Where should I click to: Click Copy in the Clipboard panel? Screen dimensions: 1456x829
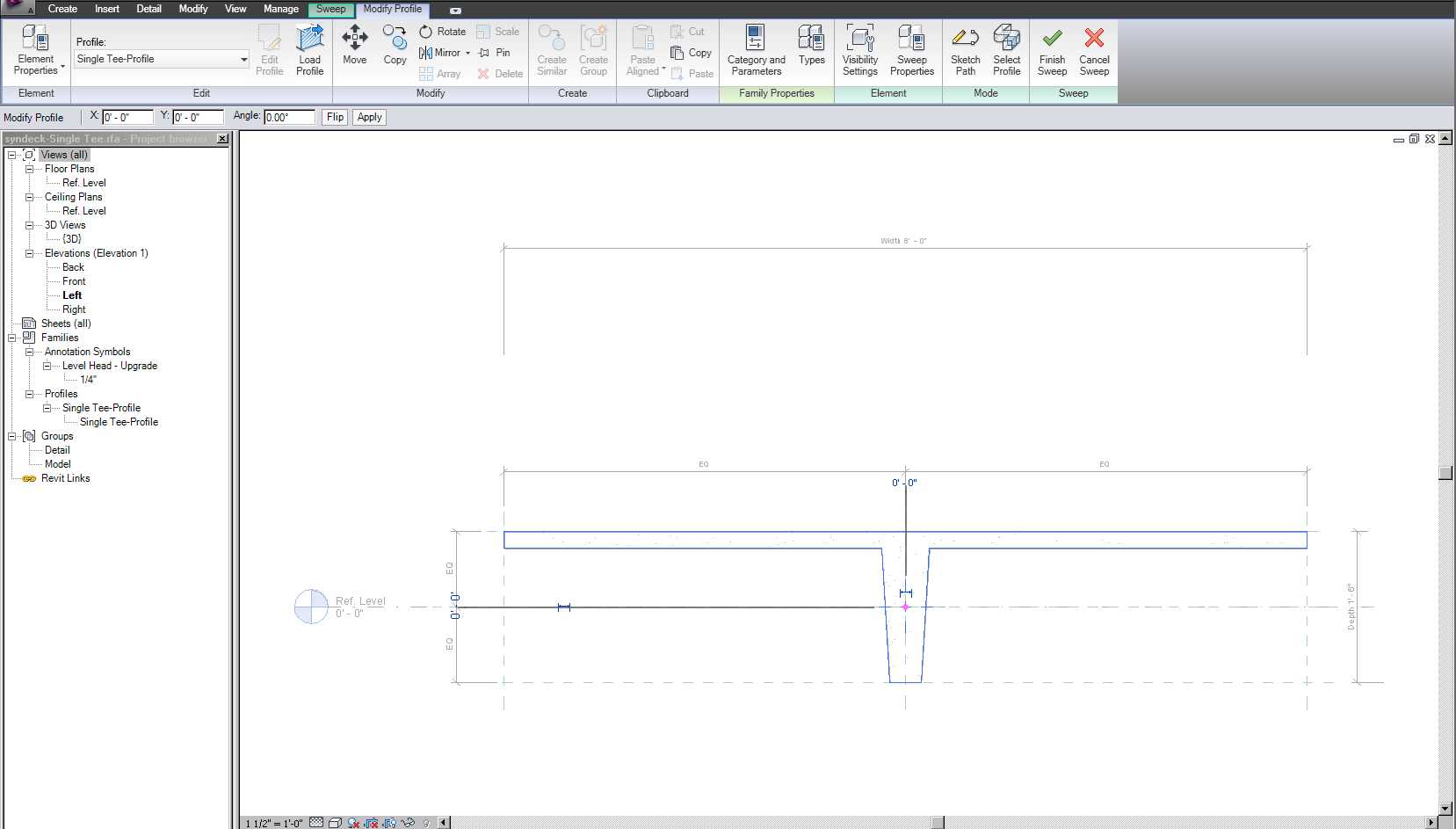click(x=691, y=53)
